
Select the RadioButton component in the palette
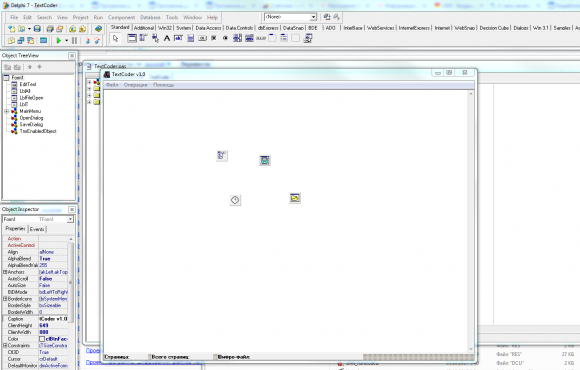point(225,38)
